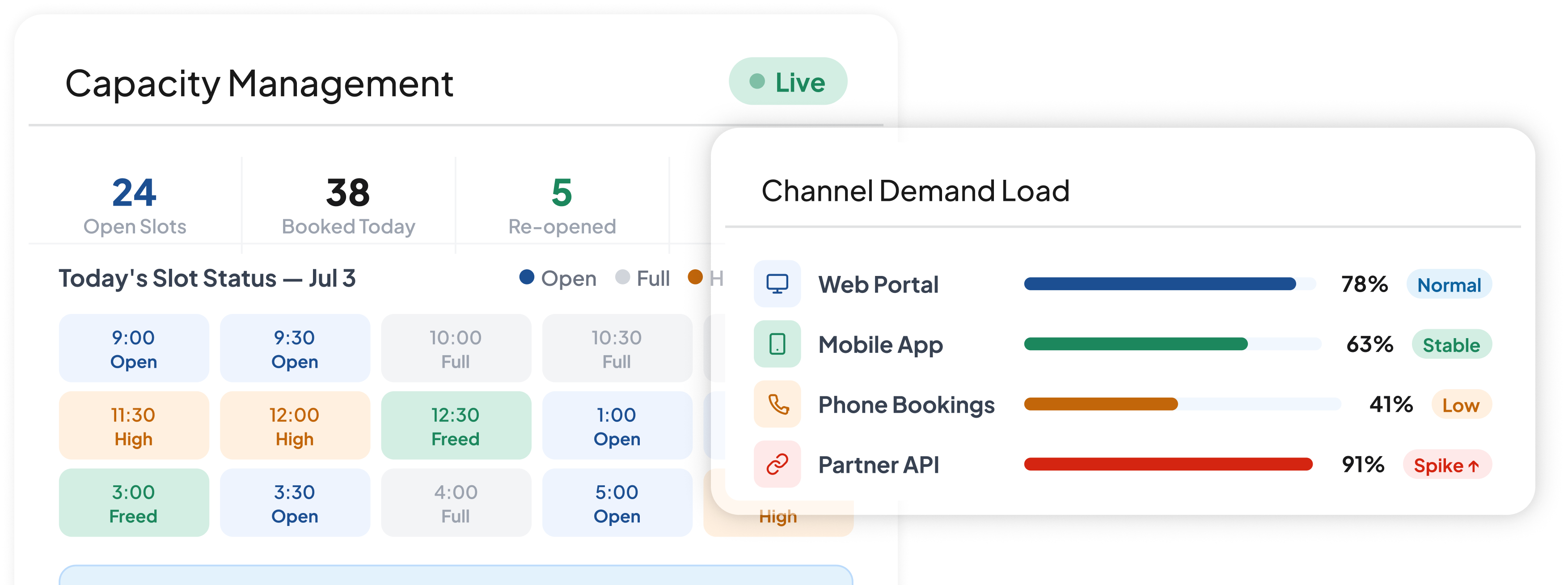The image size is (1568, 585).
Task: Click the Phone Bookings handset icon
Action: pos(777,404)
